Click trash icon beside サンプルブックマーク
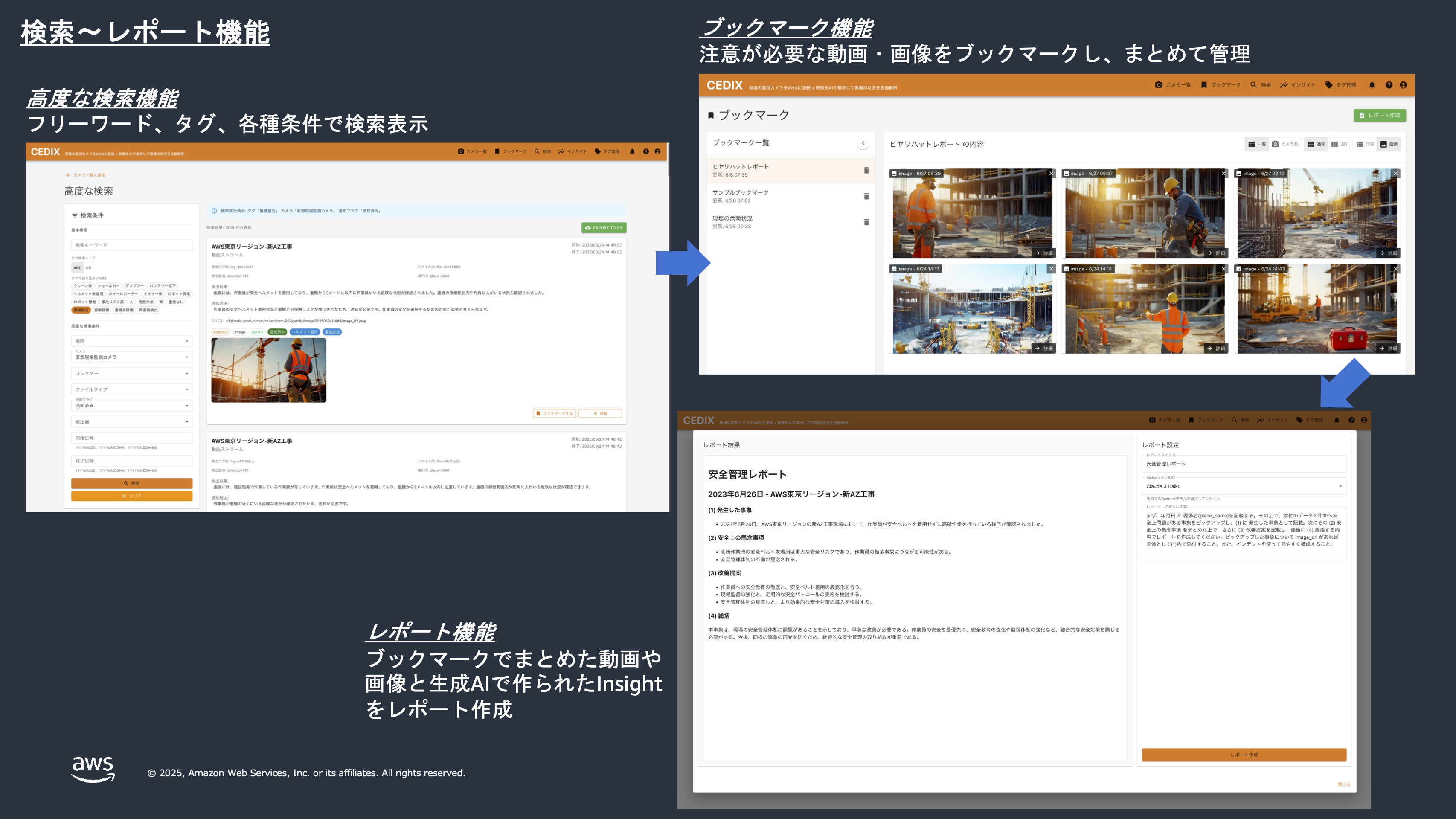Image resolution: width=1456 pixels, height=819 pixels. coord(866,196)
